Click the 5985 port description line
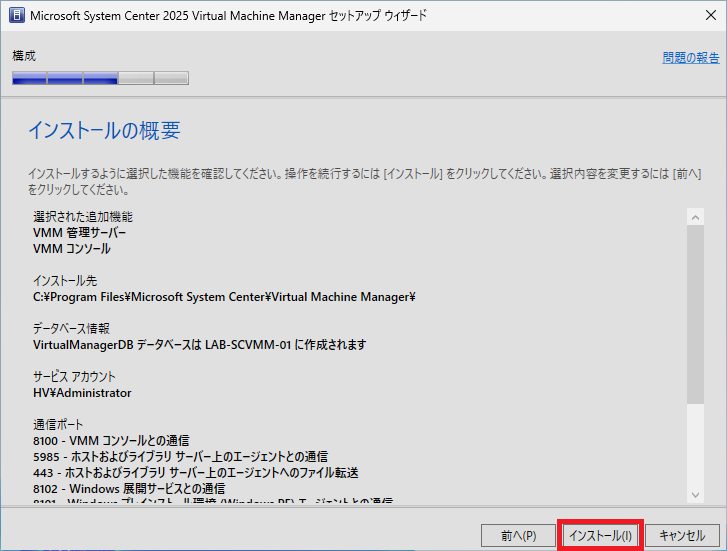 pyautogui.click(x=180, y=457)
